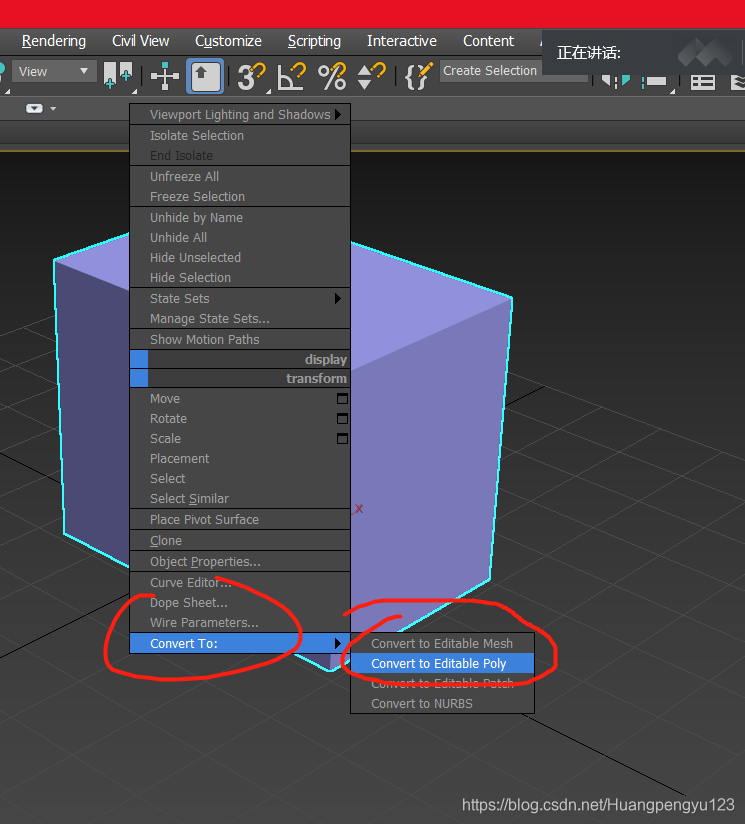
Task: Open Manage State Sets dialog
Action: pyautogui.click(x=240, y=318)
